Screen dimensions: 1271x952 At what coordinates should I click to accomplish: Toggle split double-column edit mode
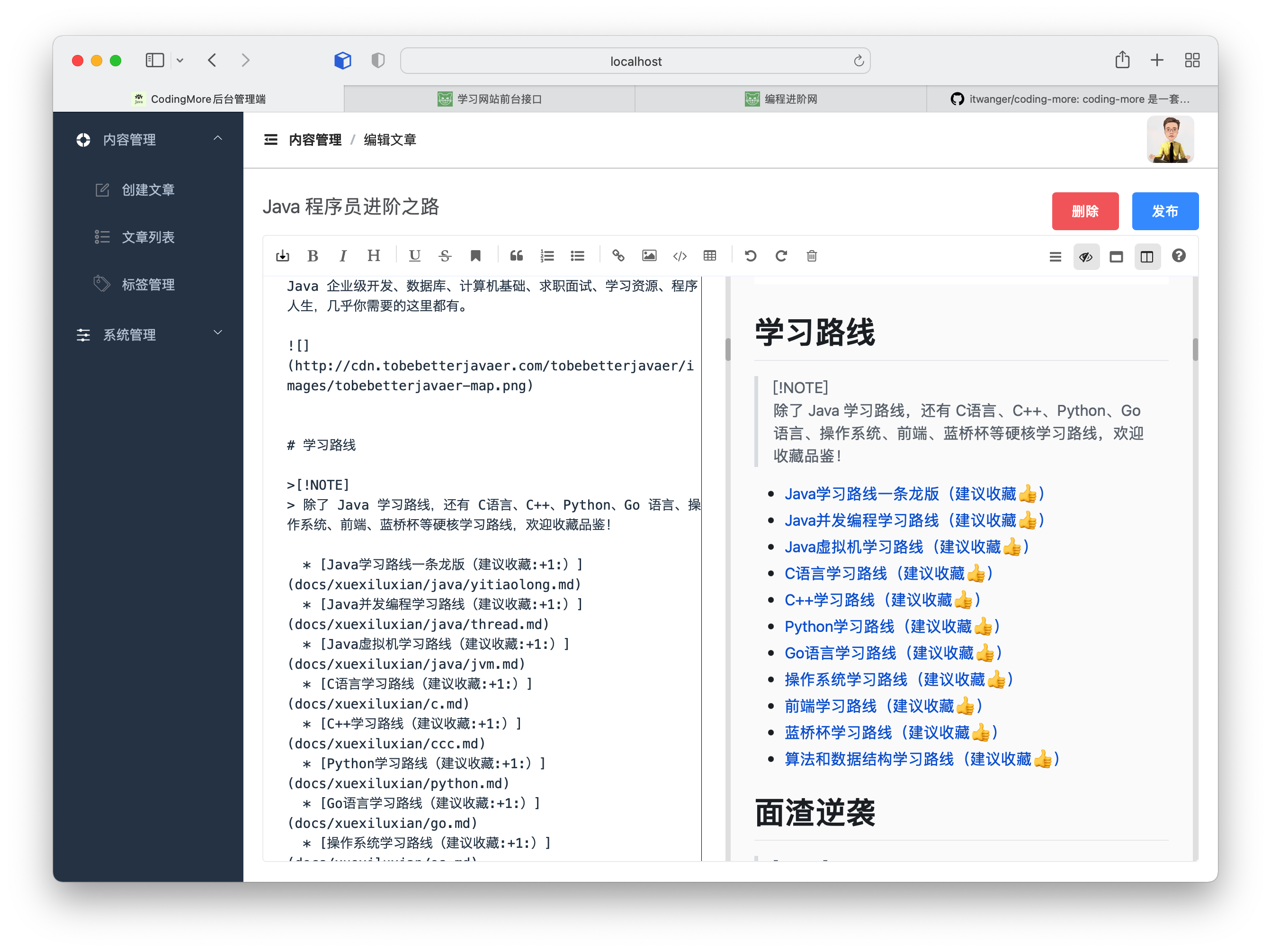click(1146, 257)
